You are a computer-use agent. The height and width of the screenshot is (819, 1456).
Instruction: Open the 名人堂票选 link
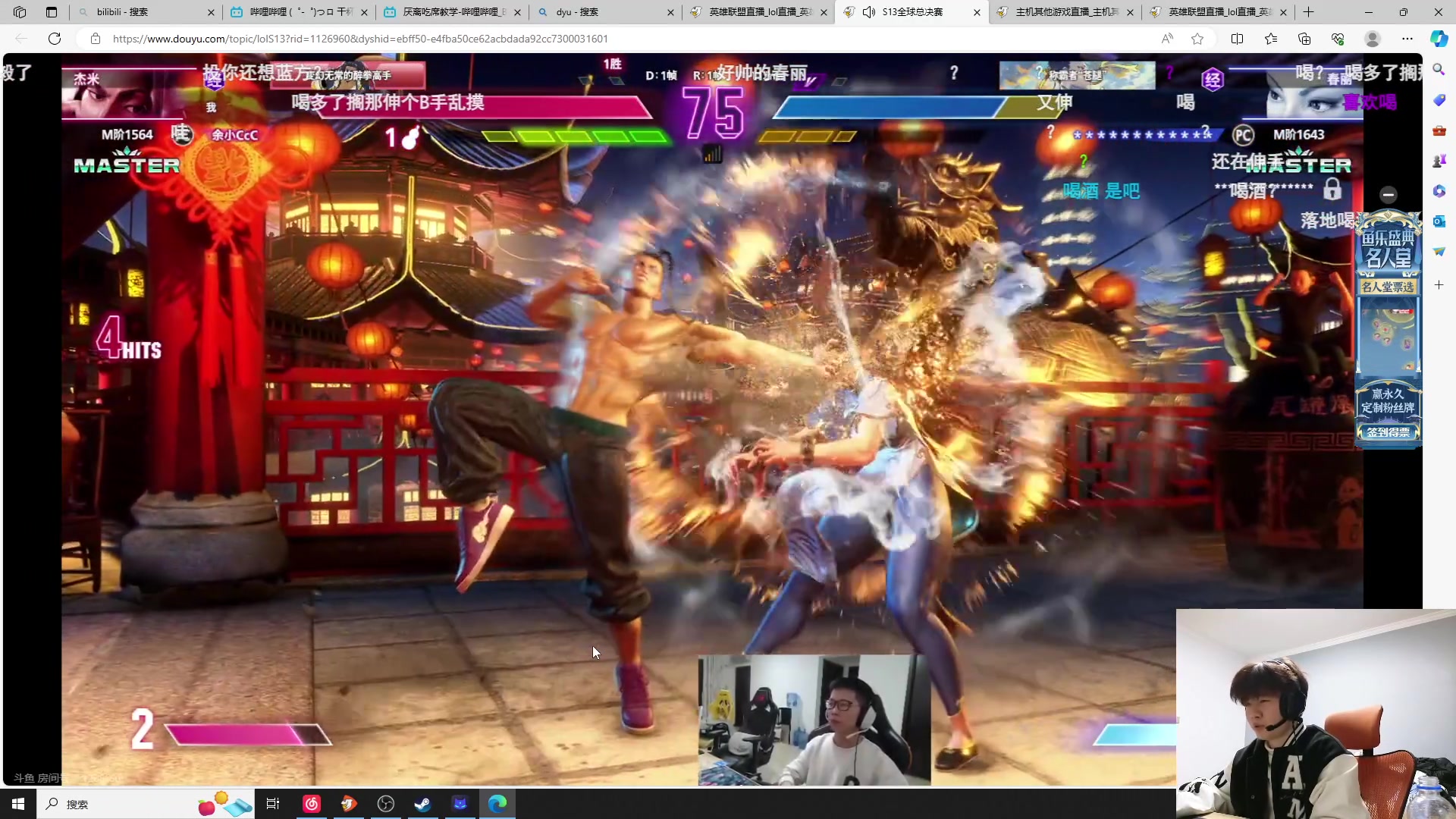(1388, 287)
